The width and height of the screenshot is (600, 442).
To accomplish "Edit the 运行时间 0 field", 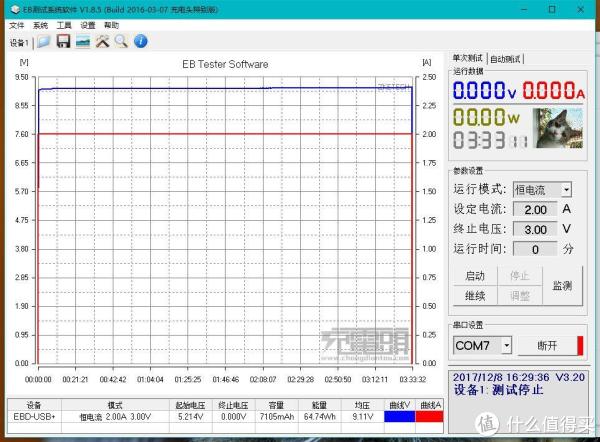I will coord(535,249).
